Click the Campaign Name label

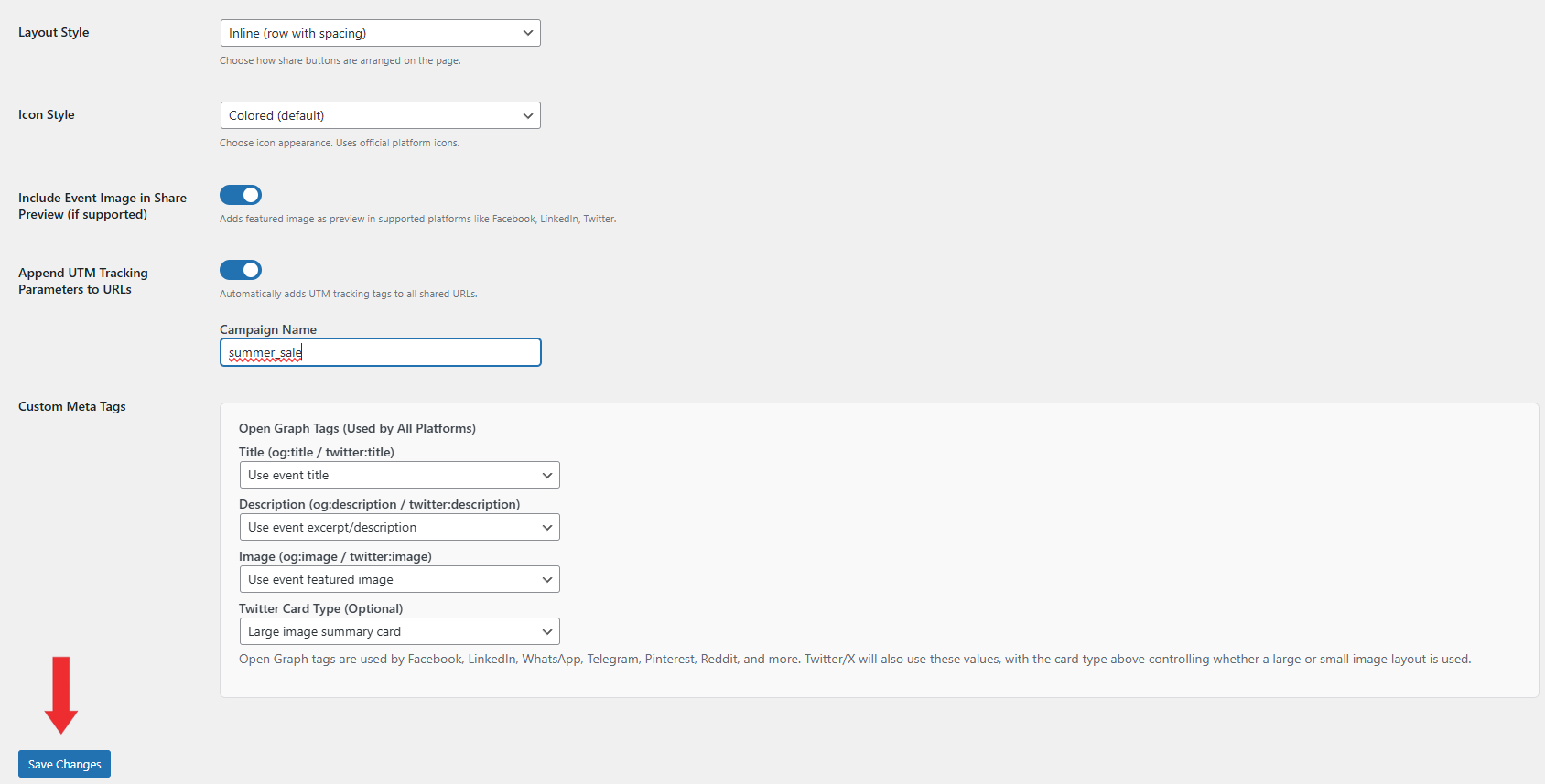[268, 329]
